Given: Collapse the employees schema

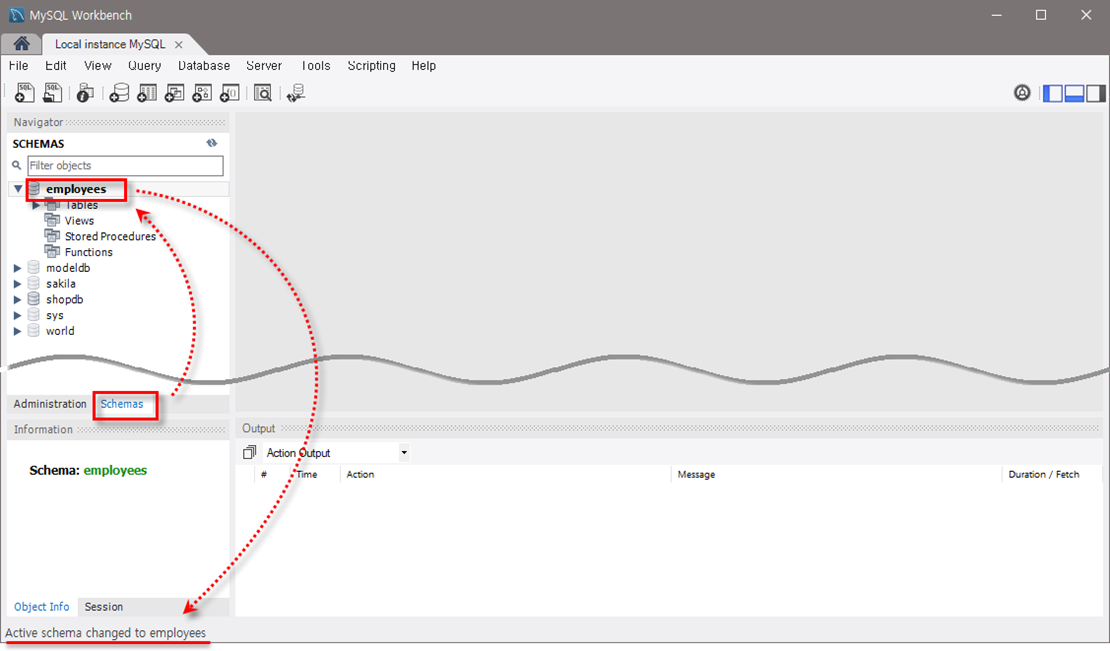Looking at the screenshot, I should point(18,189).
